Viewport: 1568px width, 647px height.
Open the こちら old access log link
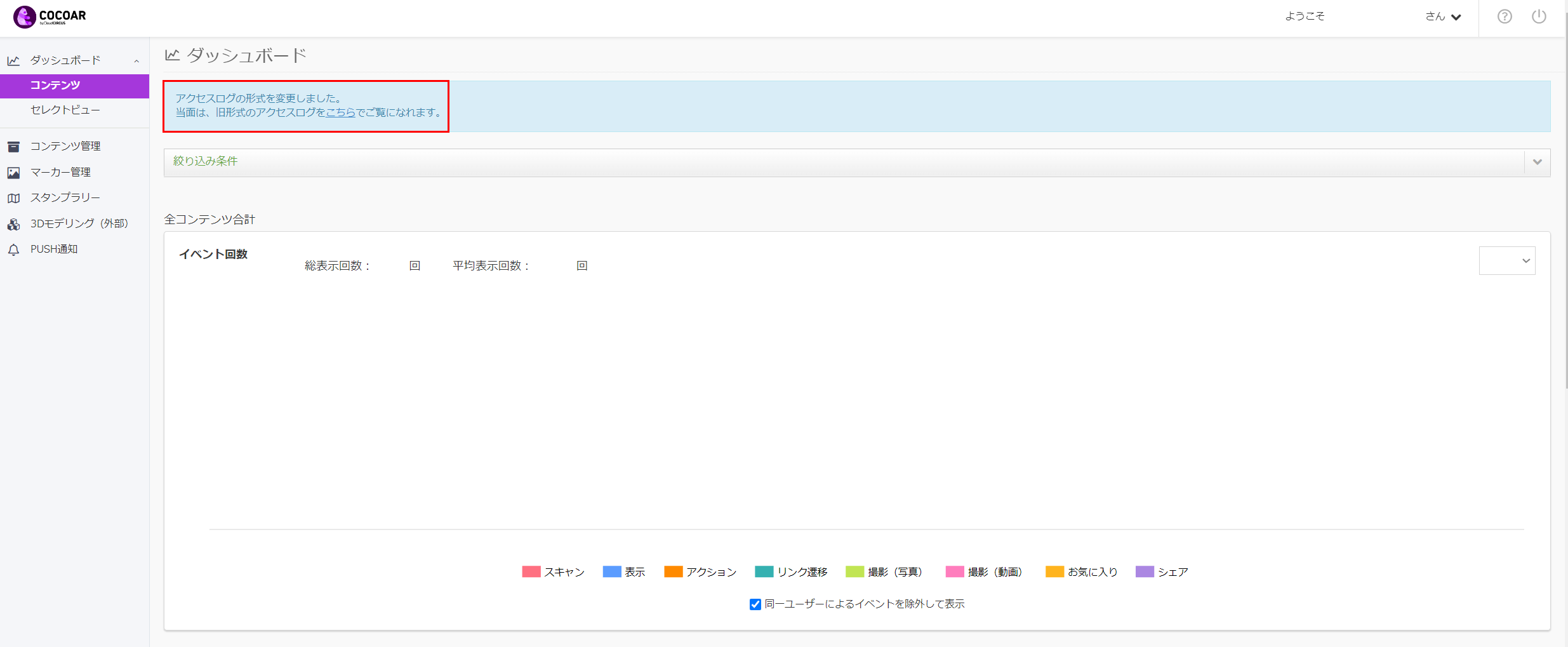(x=341, y=112)
